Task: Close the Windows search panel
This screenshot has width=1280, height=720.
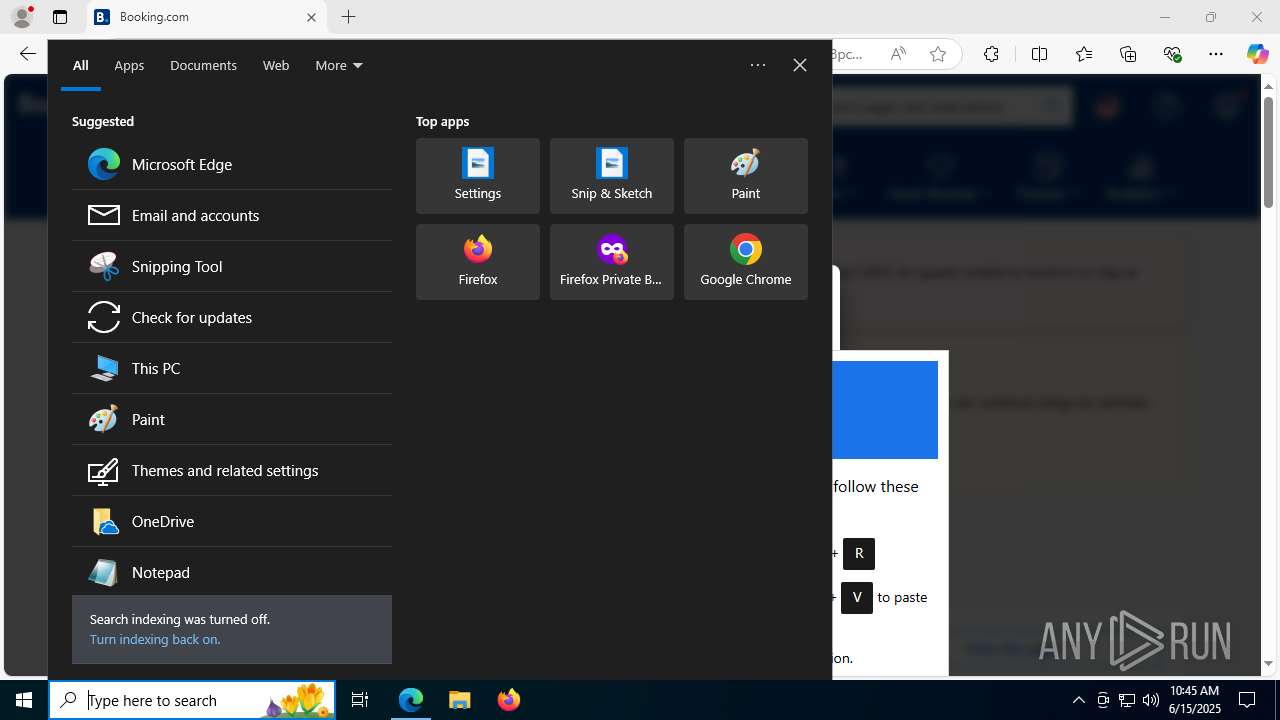Action: [800, 65]
